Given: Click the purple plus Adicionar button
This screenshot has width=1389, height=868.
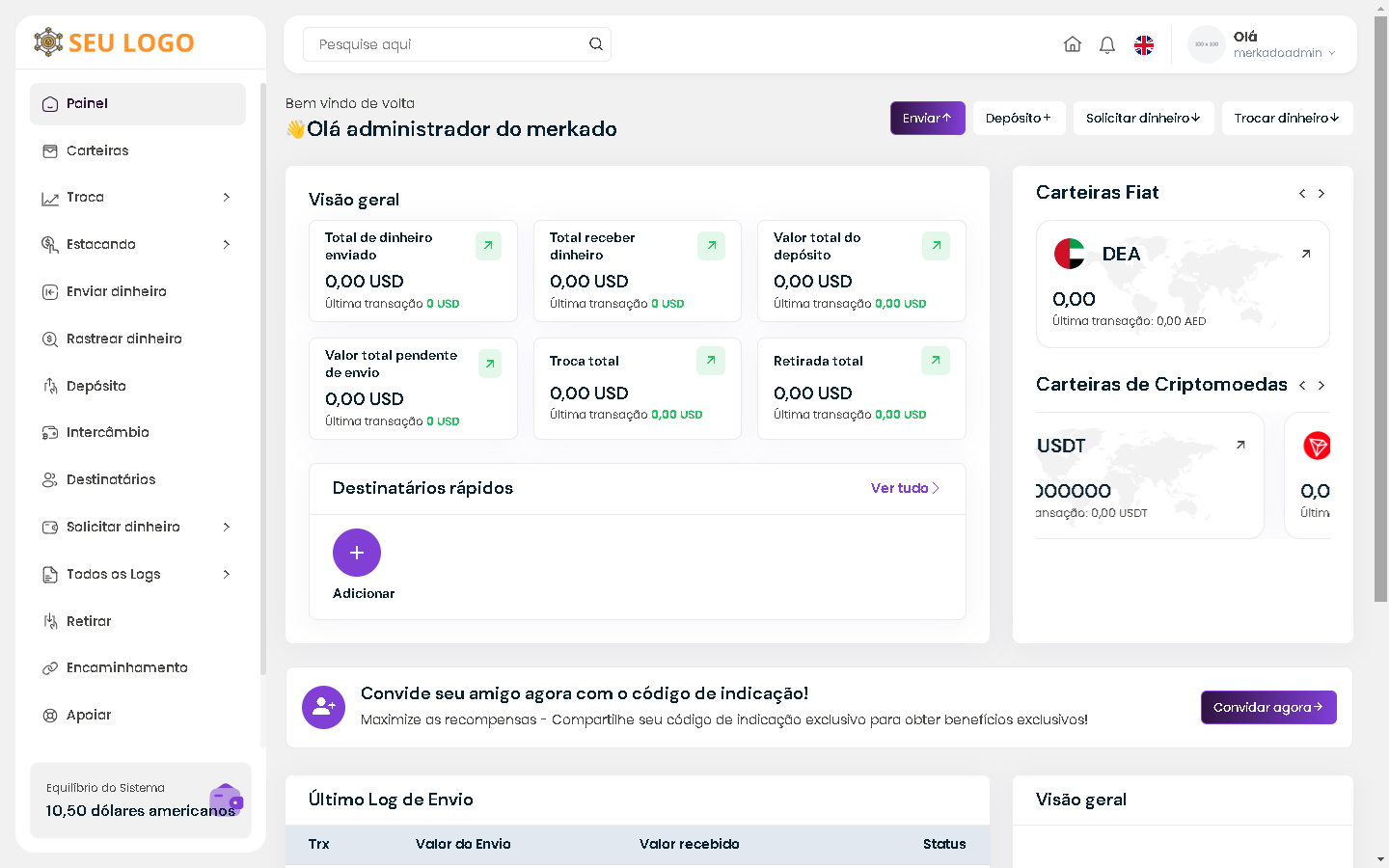Looking at the screenshot, I should [357, 553].
